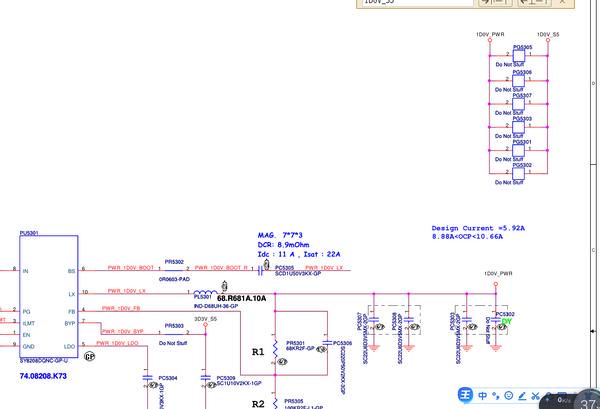
Task: Click the 1D0V_PWR label above the jumper pads
Action: [490, 34]
